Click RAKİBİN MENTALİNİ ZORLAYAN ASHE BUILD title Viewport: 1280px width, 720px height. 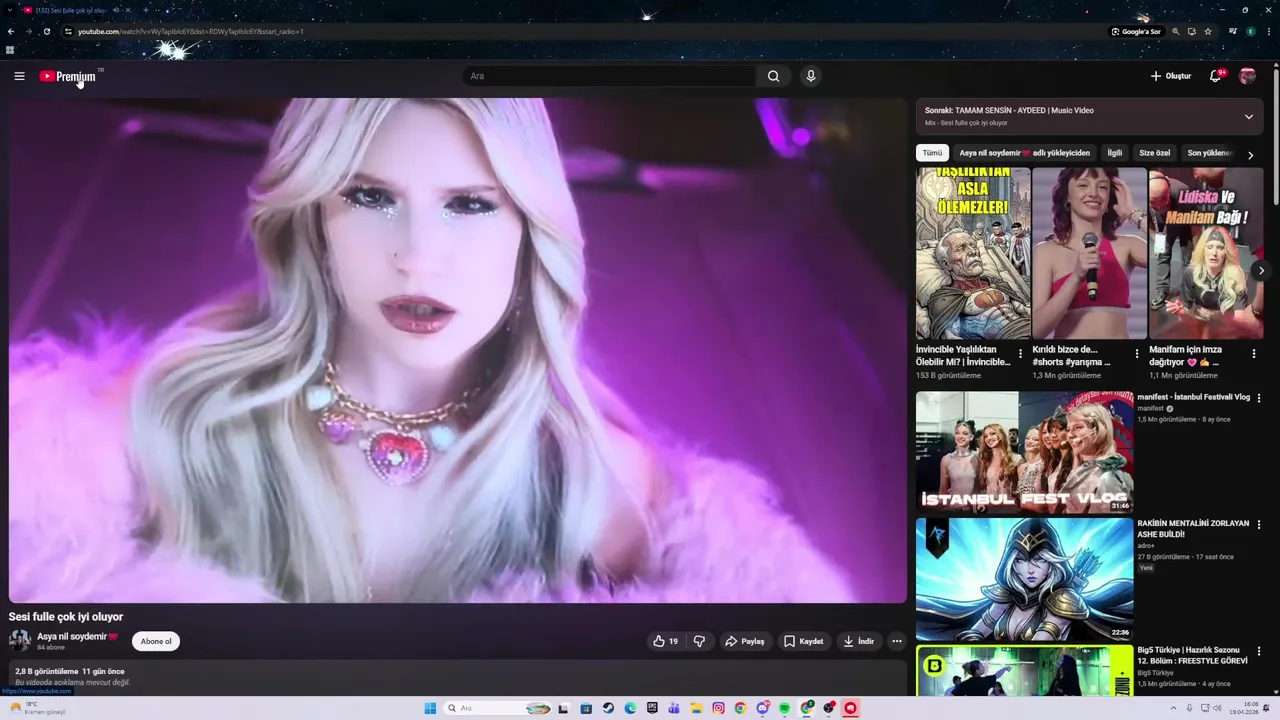[x=1194, y=529]
